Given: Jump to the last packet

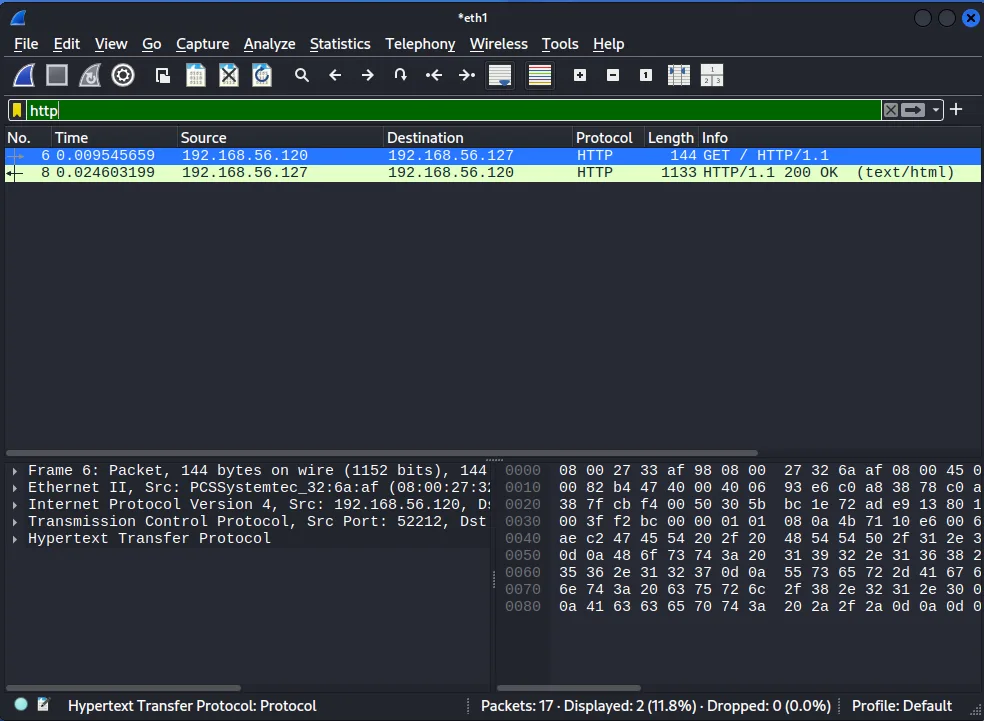Looking at the screenshot, I should [x=467, y=75].
